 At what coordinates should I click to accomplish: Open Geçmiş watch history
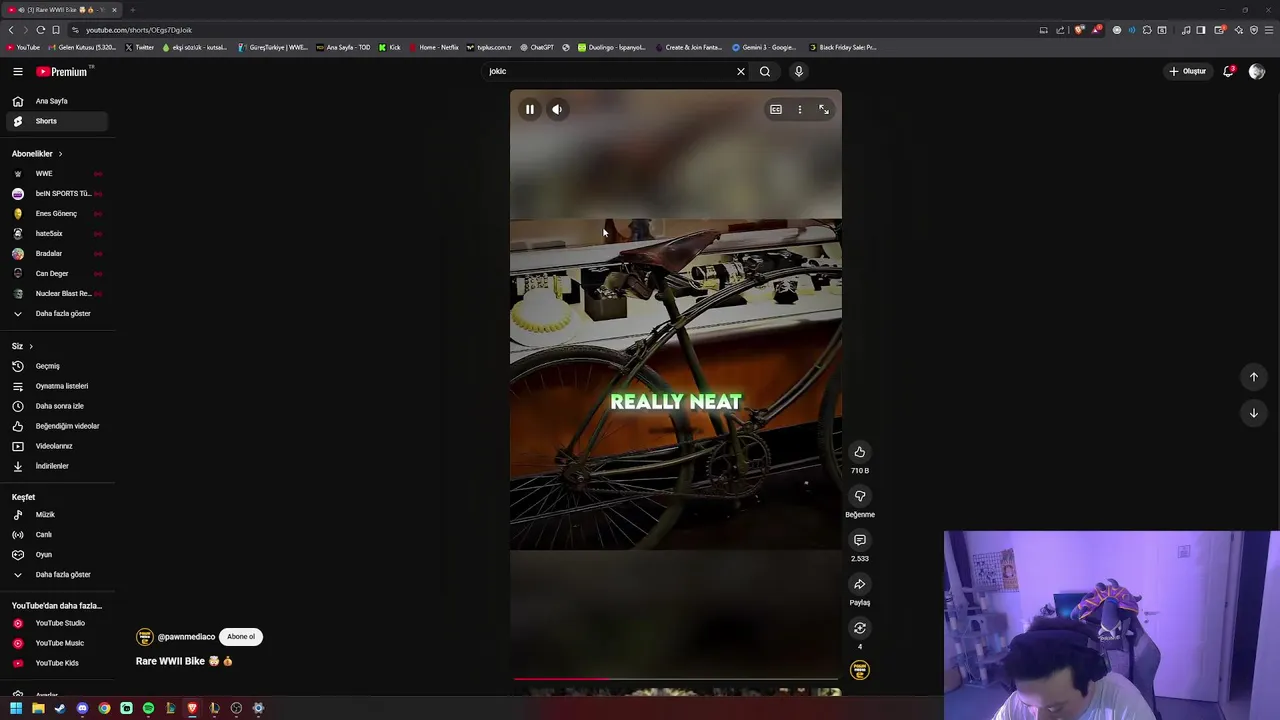coord(55,366)
